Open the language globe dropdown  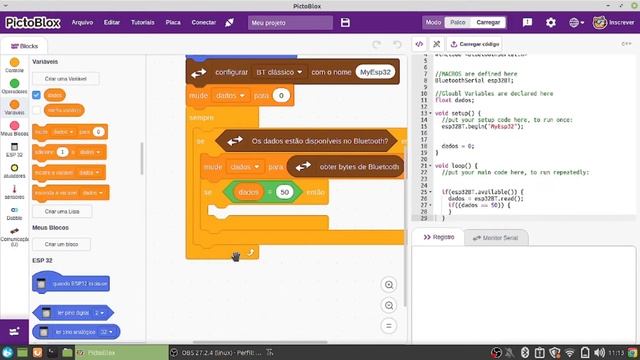click(x=576, y=22)
